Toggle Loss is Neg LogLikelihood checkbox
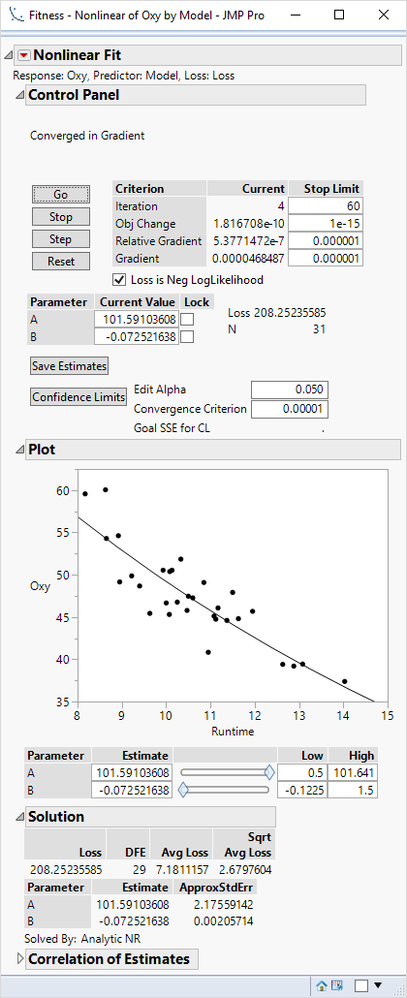Image resolution: width=407 pixels, height=998 pixels. coord(118,279)
